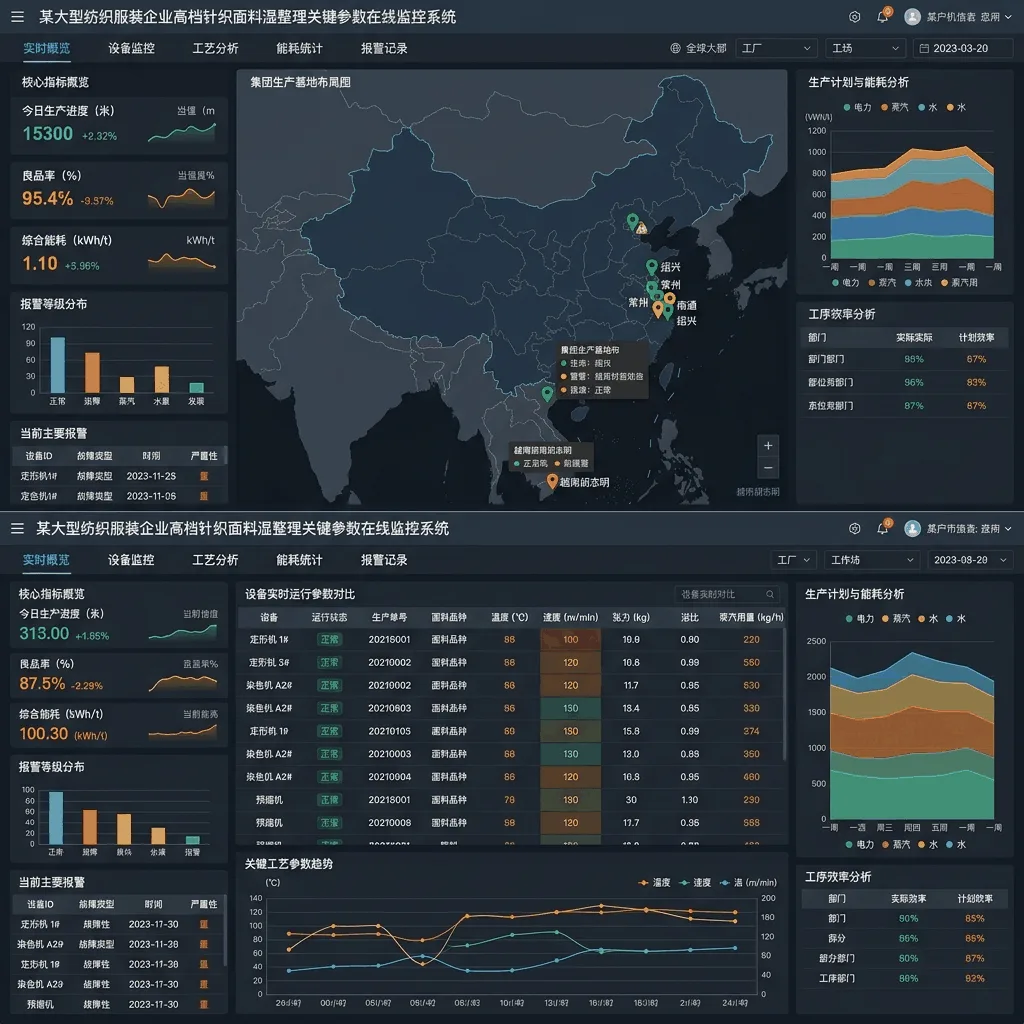The height and width of the screenshot is (1024, 1024).
Task: Toggle 电力 legend item in top energy chart
Action: coord(857,107)
